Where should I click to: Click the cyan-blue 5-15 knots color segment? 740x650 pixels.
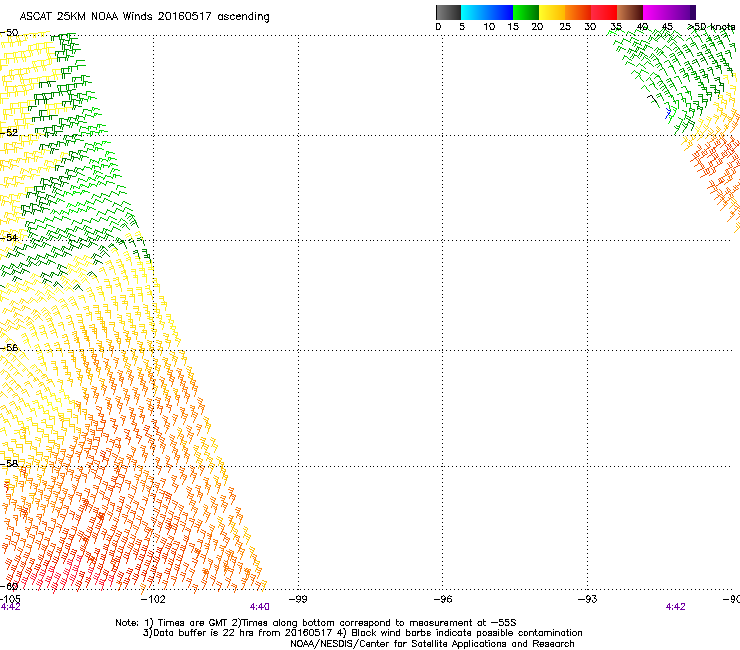pyautogui.click(x=487, y=12)
